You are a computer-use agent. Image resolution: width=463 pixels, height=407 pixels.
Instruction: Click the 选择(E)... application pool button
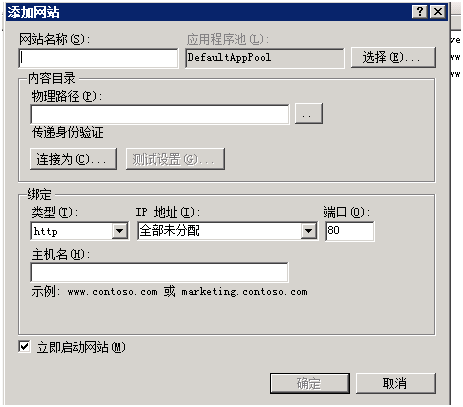[393, 58]
